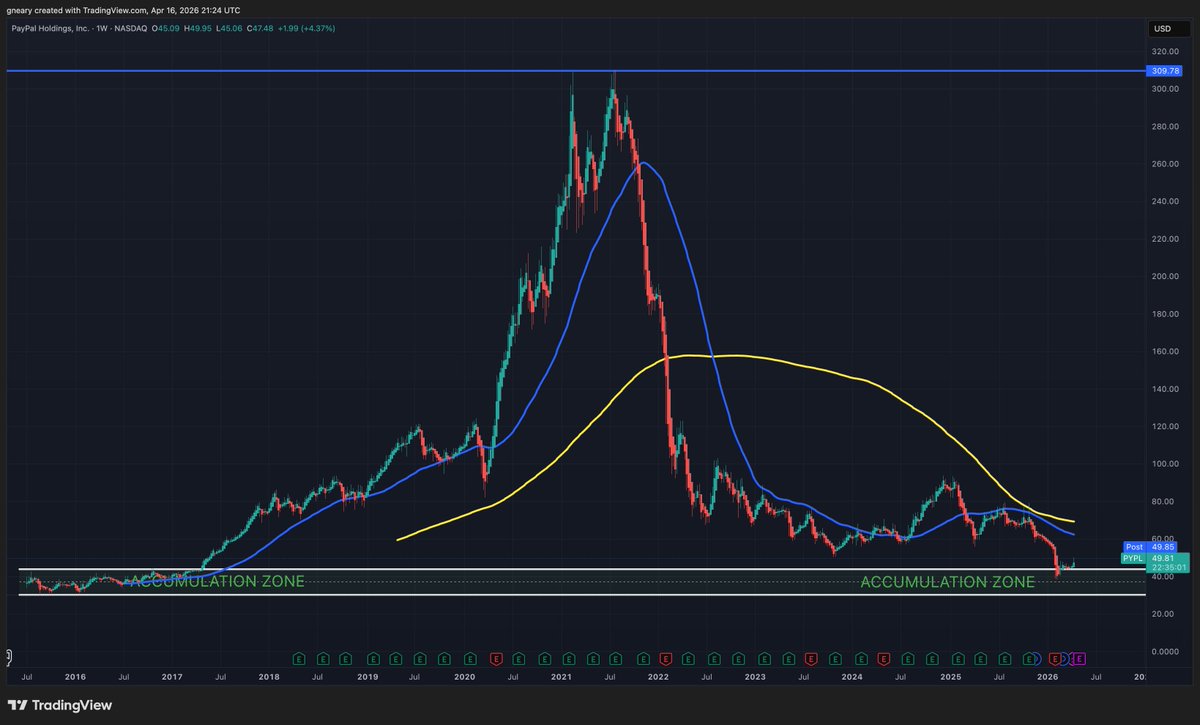The height and width of the screenshot is (725, 1200).
Task: Select the red earnings marker near mid-2020
Action: tap(497, 659)
